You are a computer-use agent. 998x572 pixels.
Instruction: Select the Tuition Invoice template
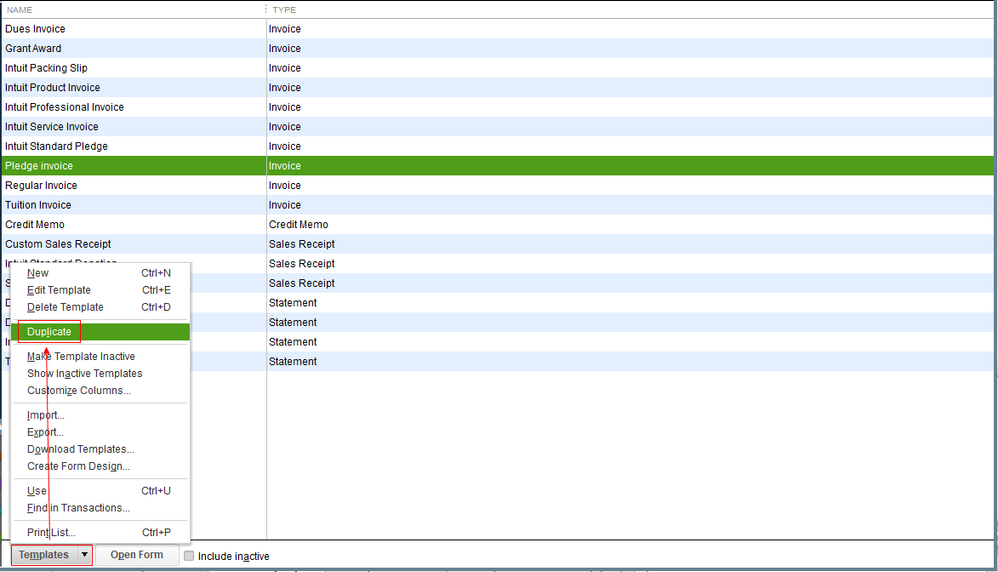pos(38,205)
